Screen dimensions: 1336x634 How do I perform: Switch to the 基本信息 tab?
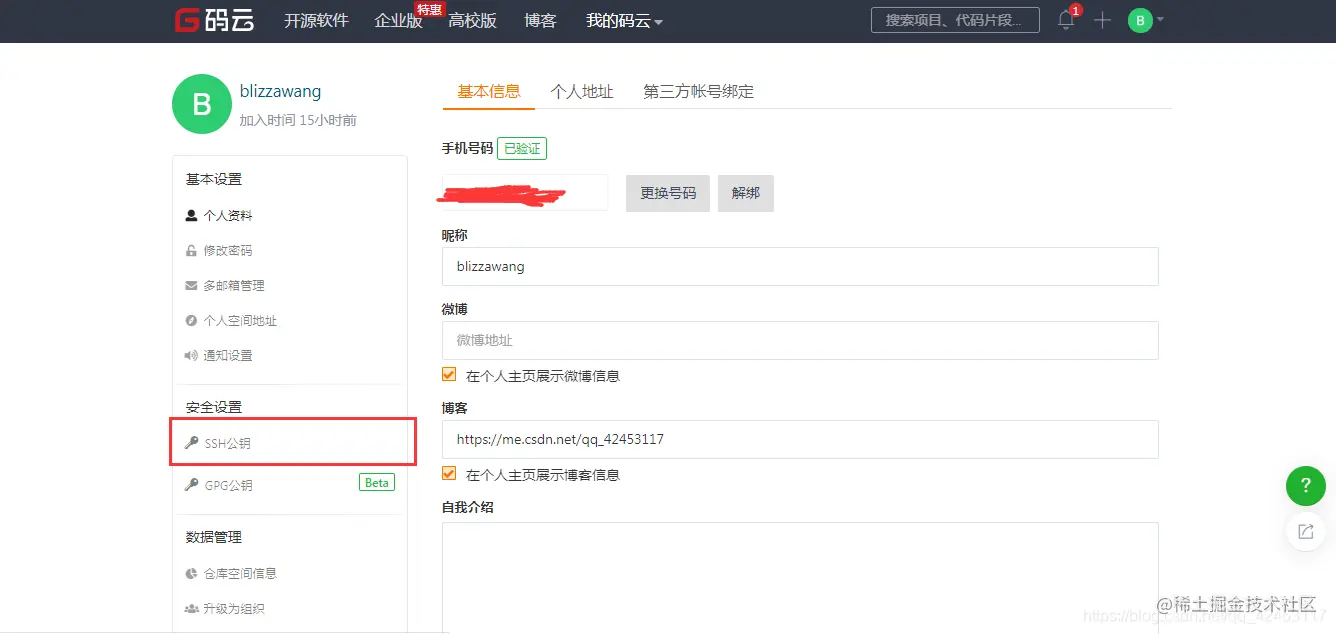coord(489,91)
